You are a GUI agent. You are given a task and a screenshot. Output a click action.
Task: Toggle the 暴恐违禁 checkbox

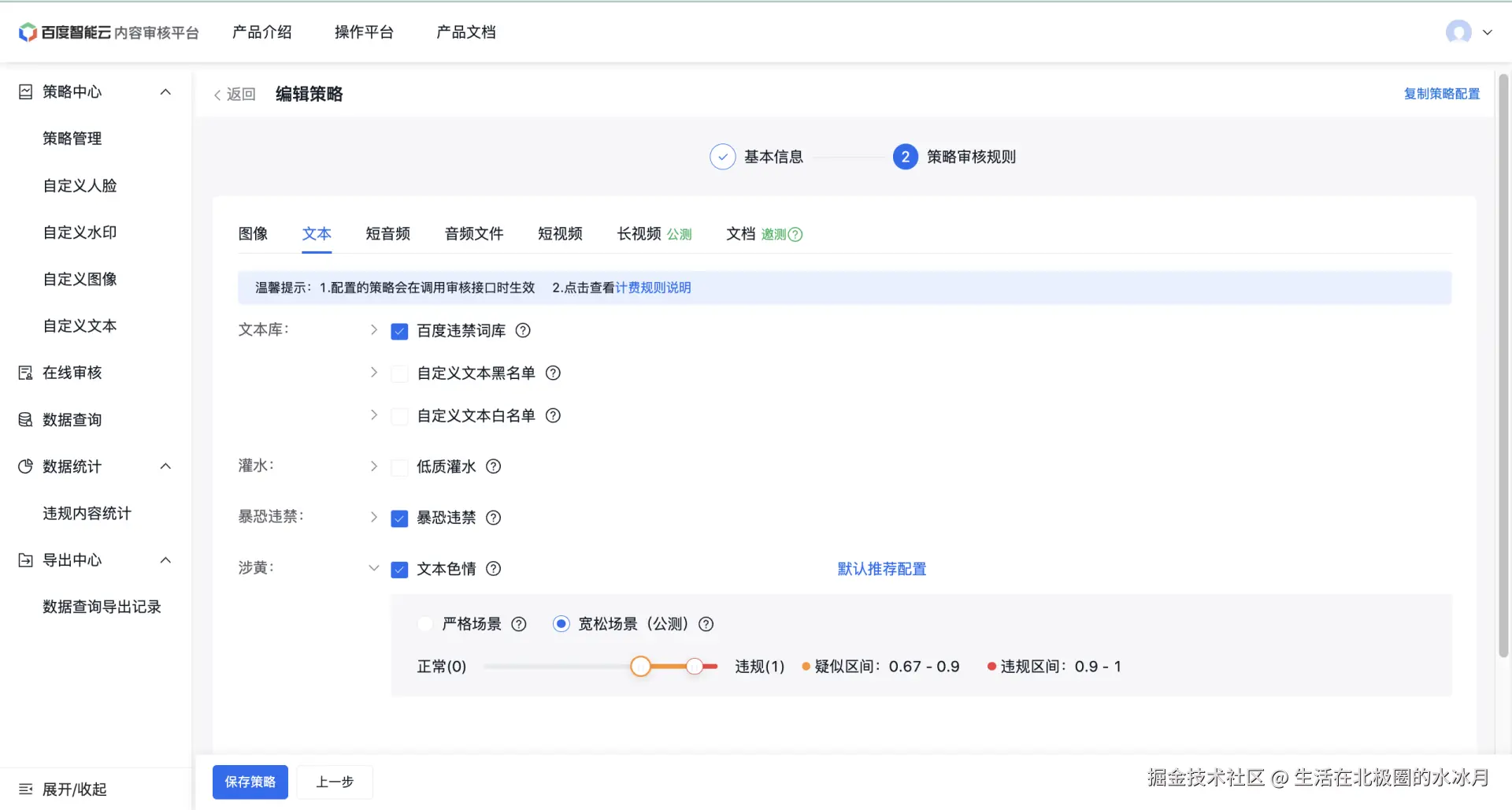click(x=400, y=518)
